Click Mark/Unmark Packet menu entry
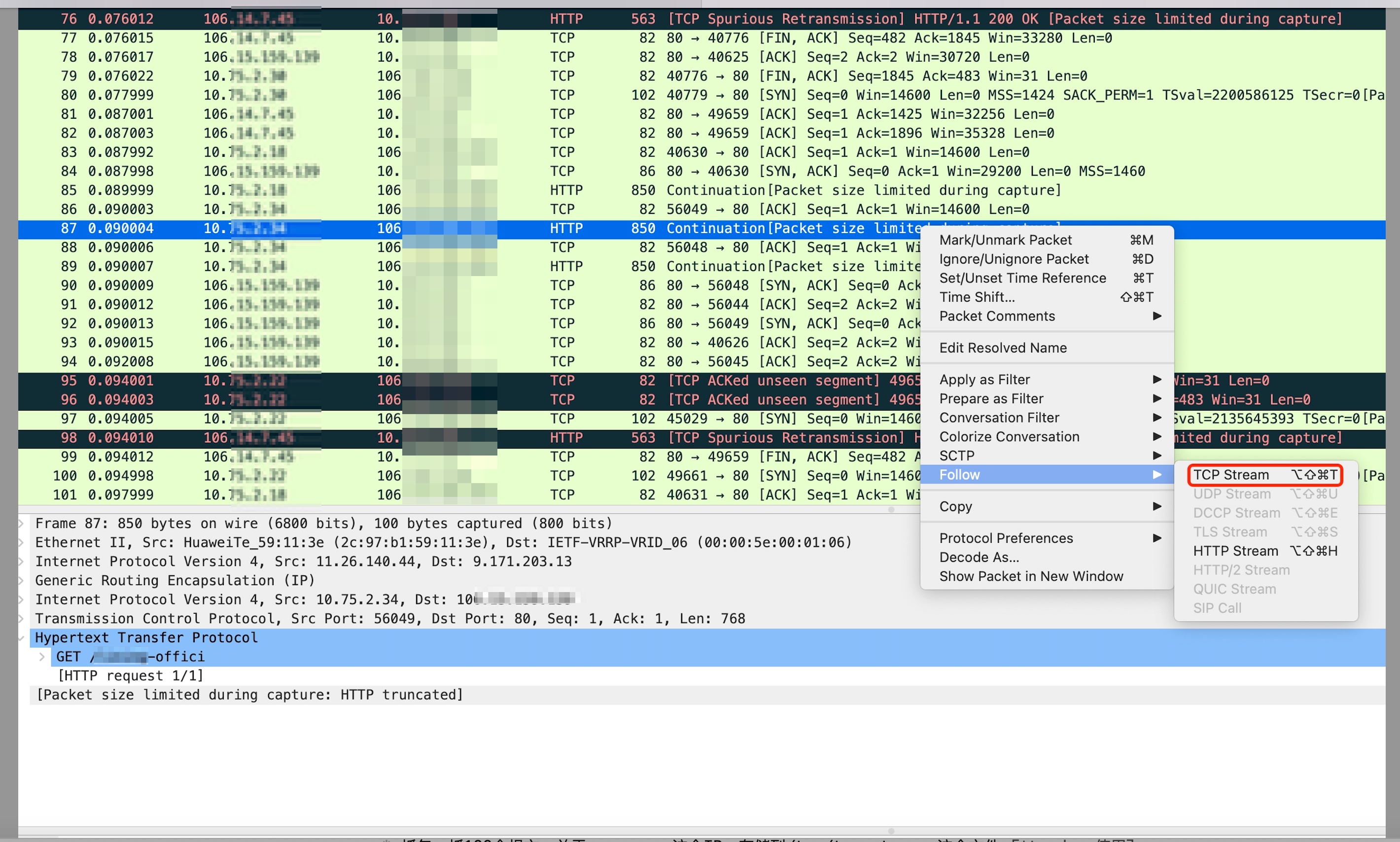Screen dimensions: 1400x842 pyautogui.click(x=1005, y=240)
